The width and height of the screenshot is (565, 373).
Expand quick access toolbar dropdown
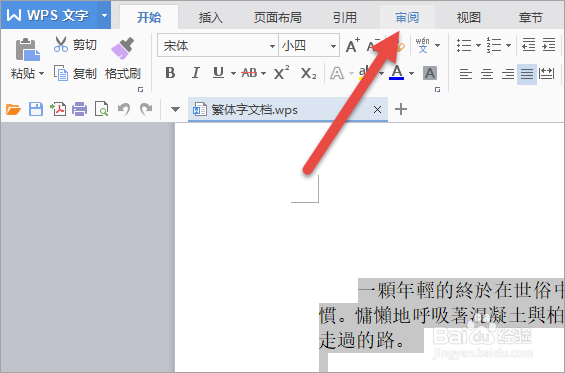[175, 109]
